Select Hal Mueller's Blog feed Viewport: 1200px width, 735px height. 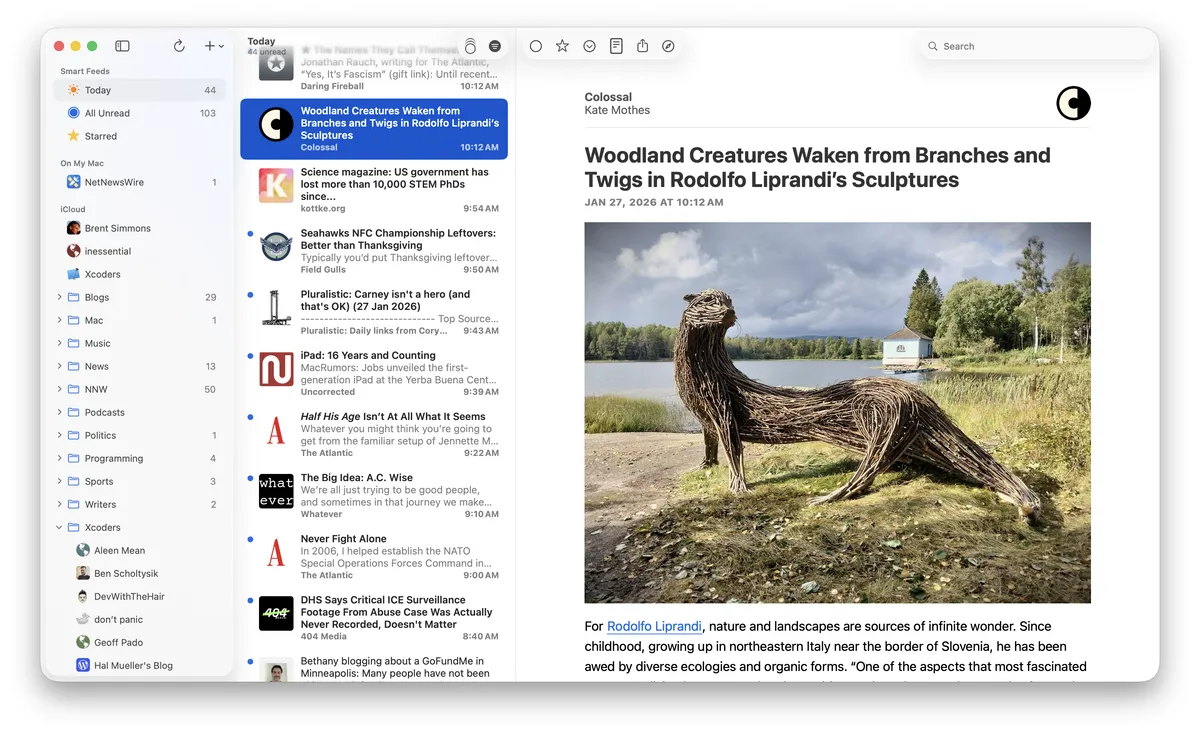coord(140,665)
